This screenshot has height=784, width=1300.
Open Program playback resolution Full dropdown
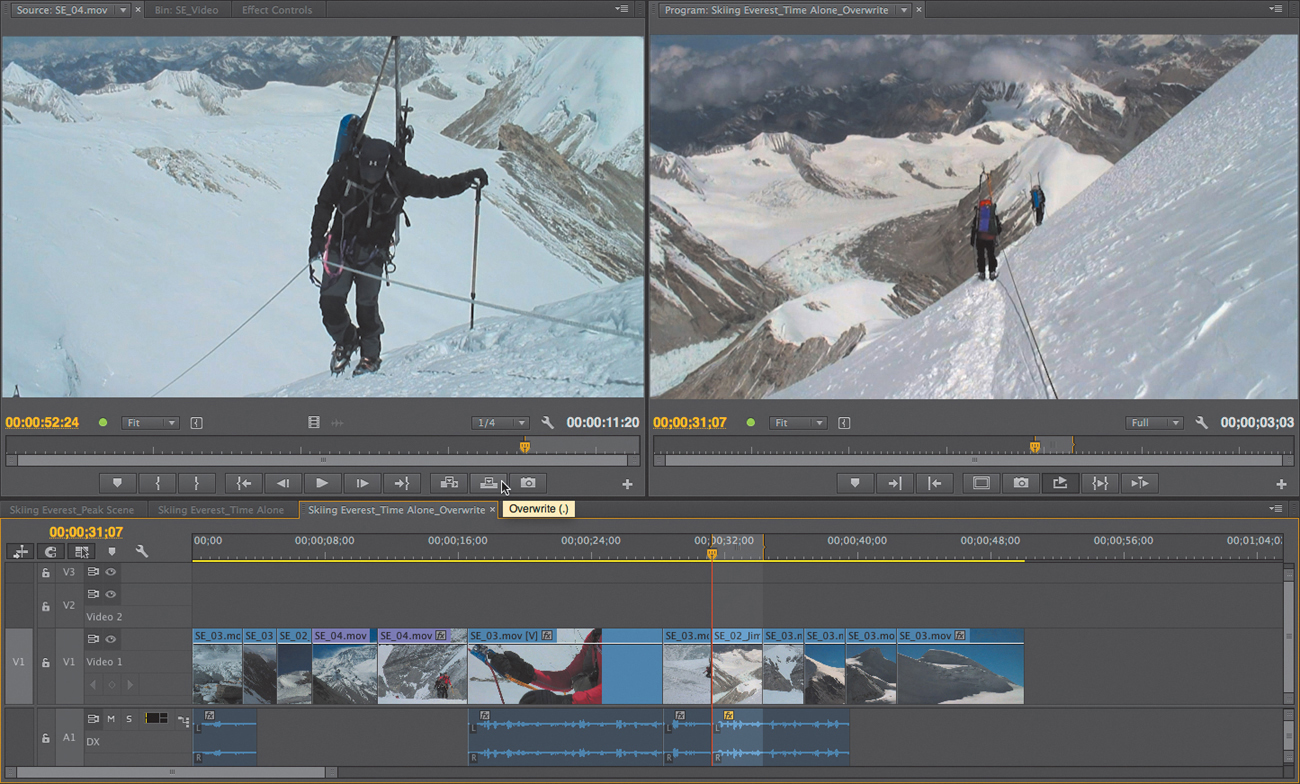click(1154, 423)
